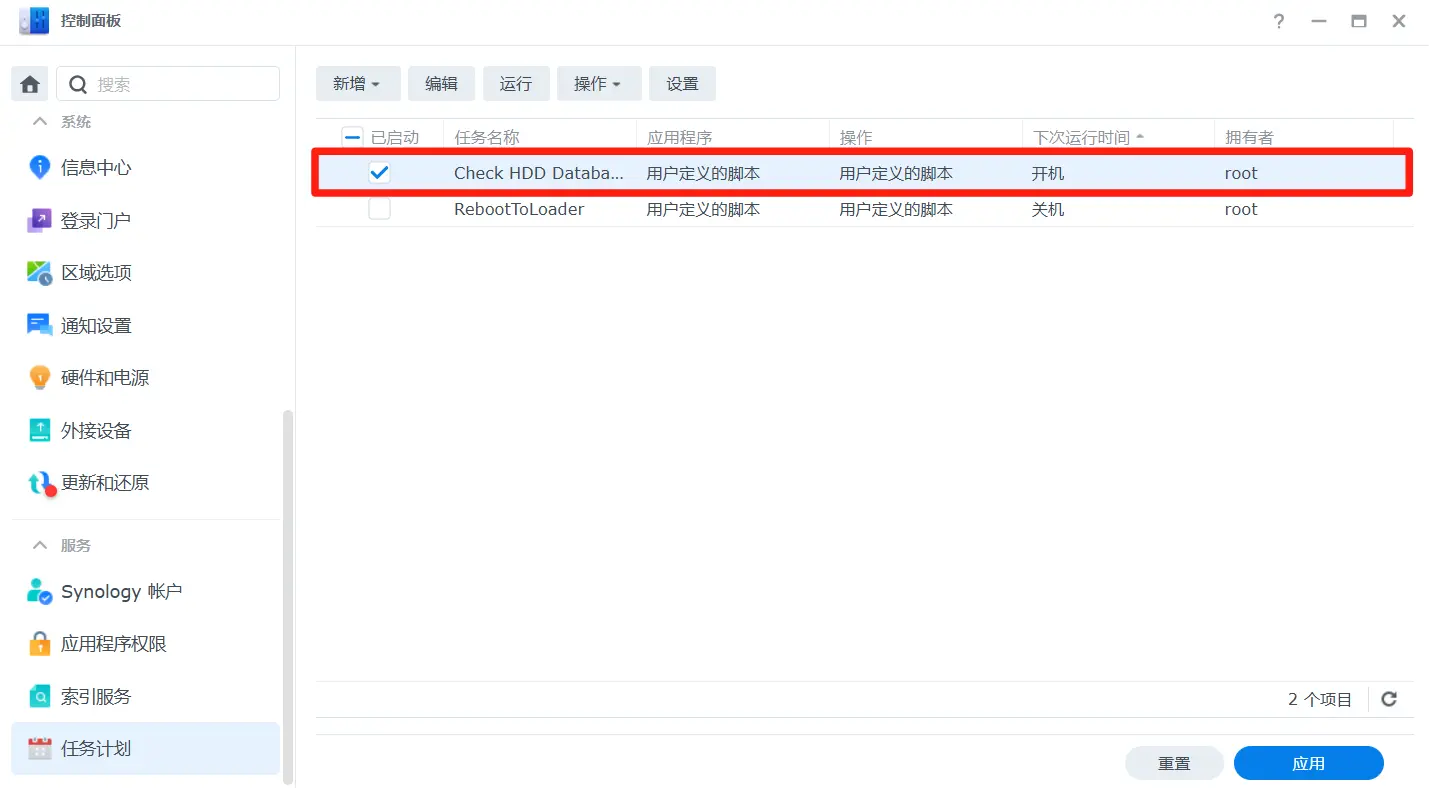This screenshot has width=1429, height=788.
Task: Open 信息中心 info center icon
Action: (x=39, y=168)
